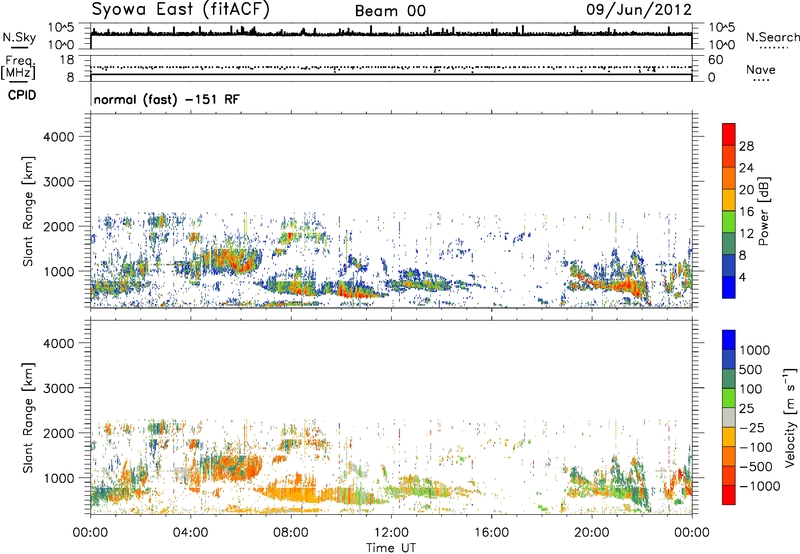Click the red top of the power colorbar
The width and height of the screenshot is (800, 554).
point(729,134)
